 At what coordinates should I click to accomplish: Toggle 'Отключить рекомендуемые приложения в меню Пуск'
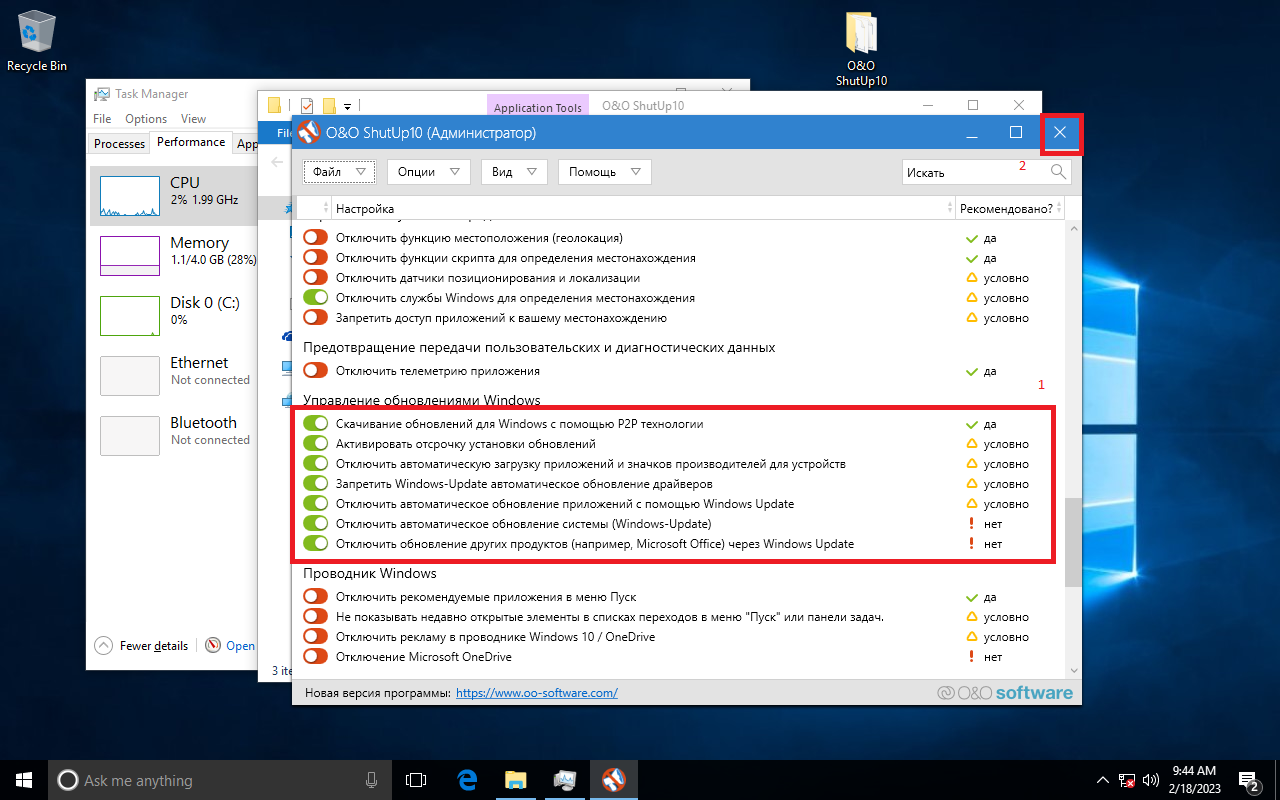(316, 597)
